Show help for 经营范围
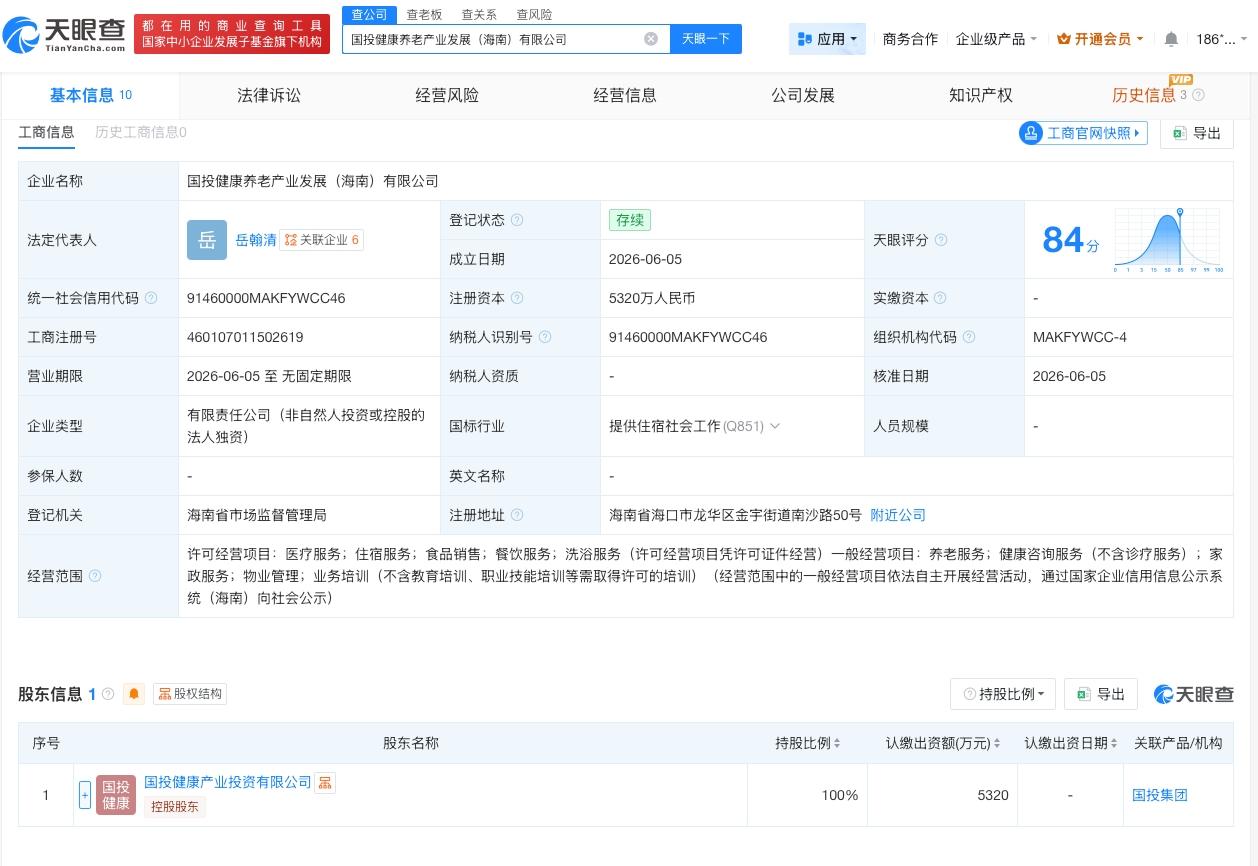1258x866 pixels. click(95, 576)
